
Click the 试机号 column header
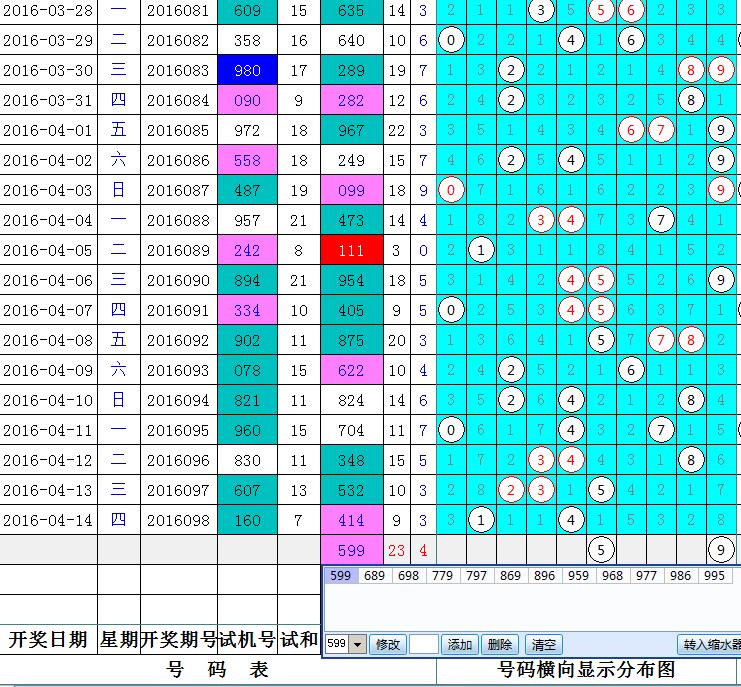[x=247, y=640]
